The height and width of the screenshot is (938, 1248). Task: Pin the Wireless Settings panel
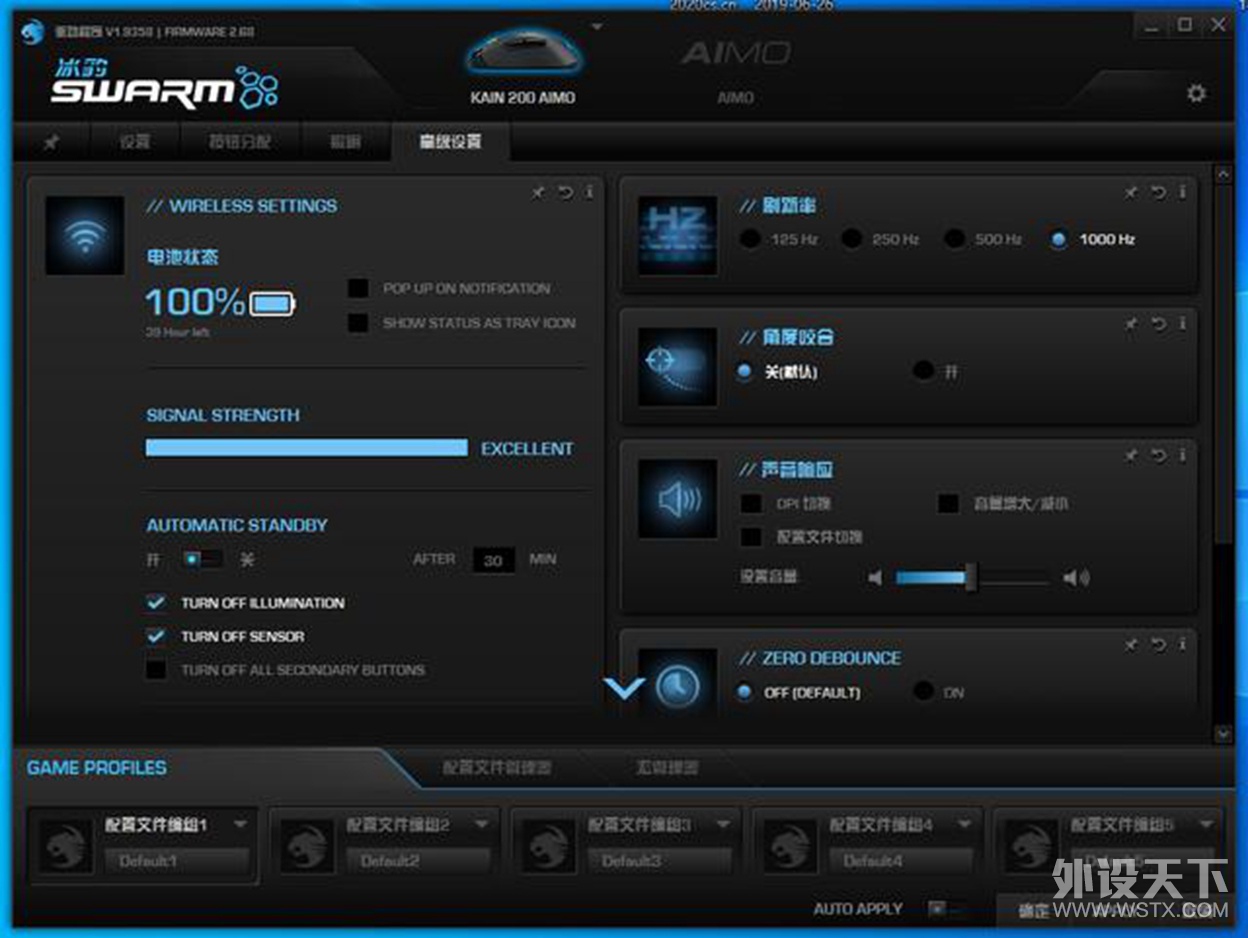[x=539, y=192]
